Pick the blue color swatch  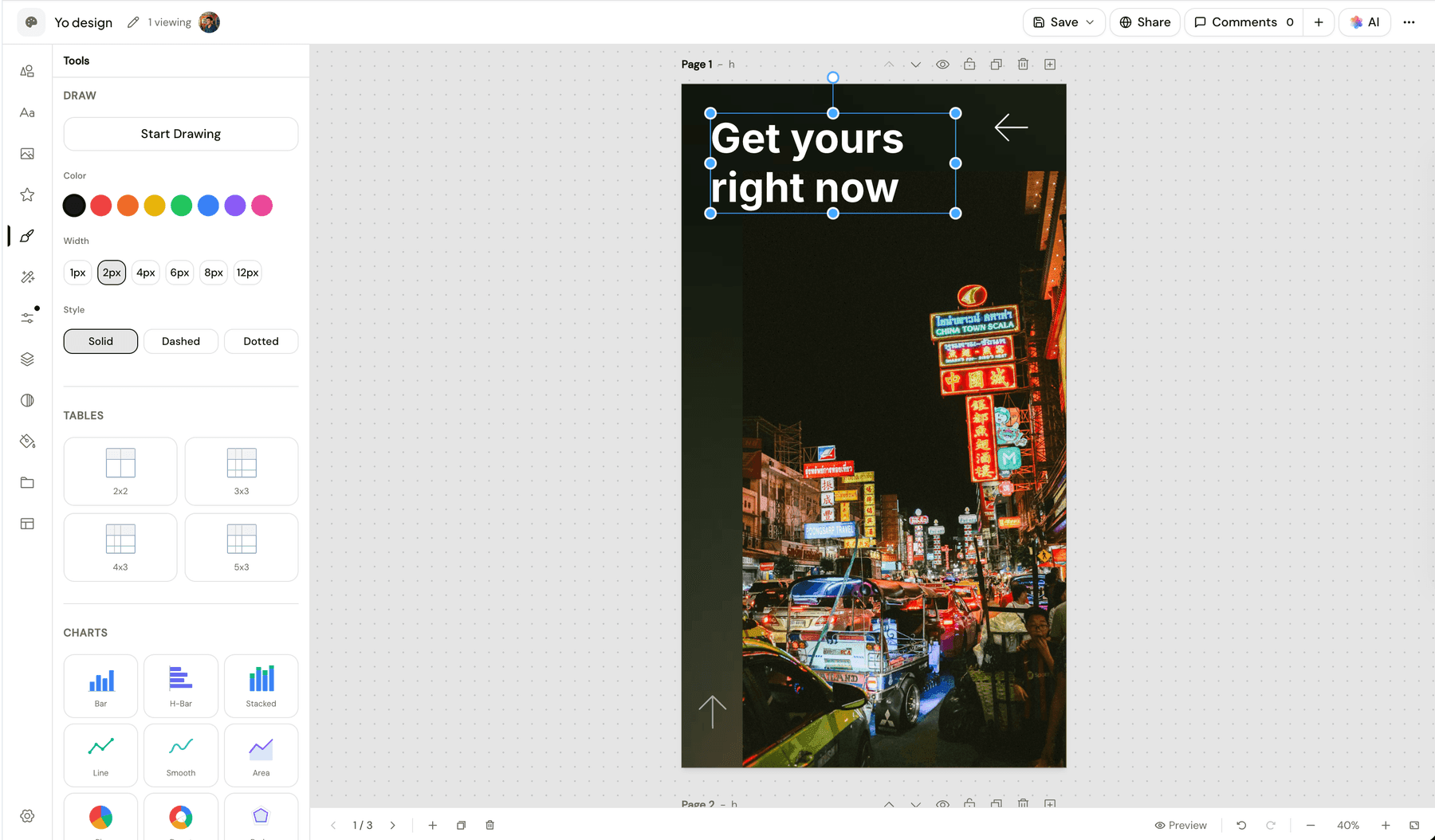tap(208, 206)
